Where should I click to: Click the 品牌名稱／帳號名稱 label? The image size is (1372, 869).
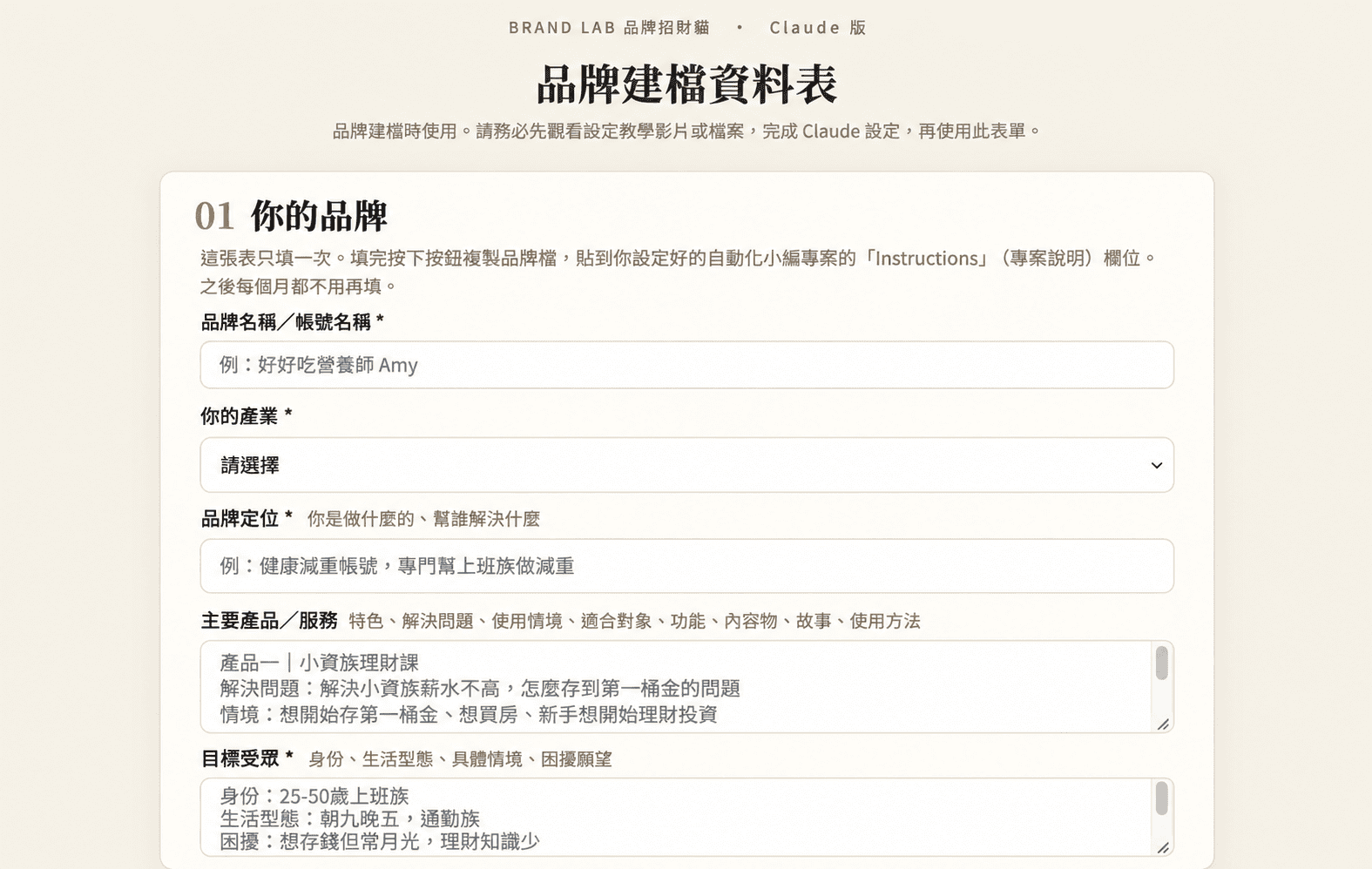point(292,322)
